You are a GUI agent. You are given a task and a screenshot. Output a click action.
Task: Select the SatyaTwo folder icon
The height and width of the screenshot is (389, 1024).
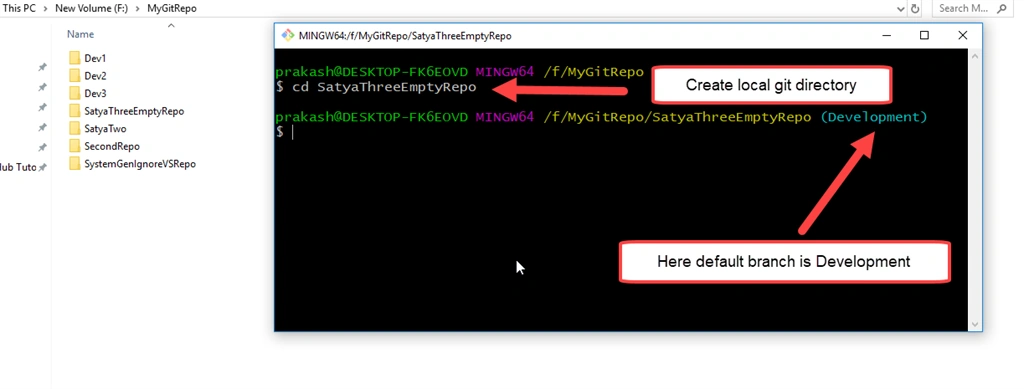[74, 129]
